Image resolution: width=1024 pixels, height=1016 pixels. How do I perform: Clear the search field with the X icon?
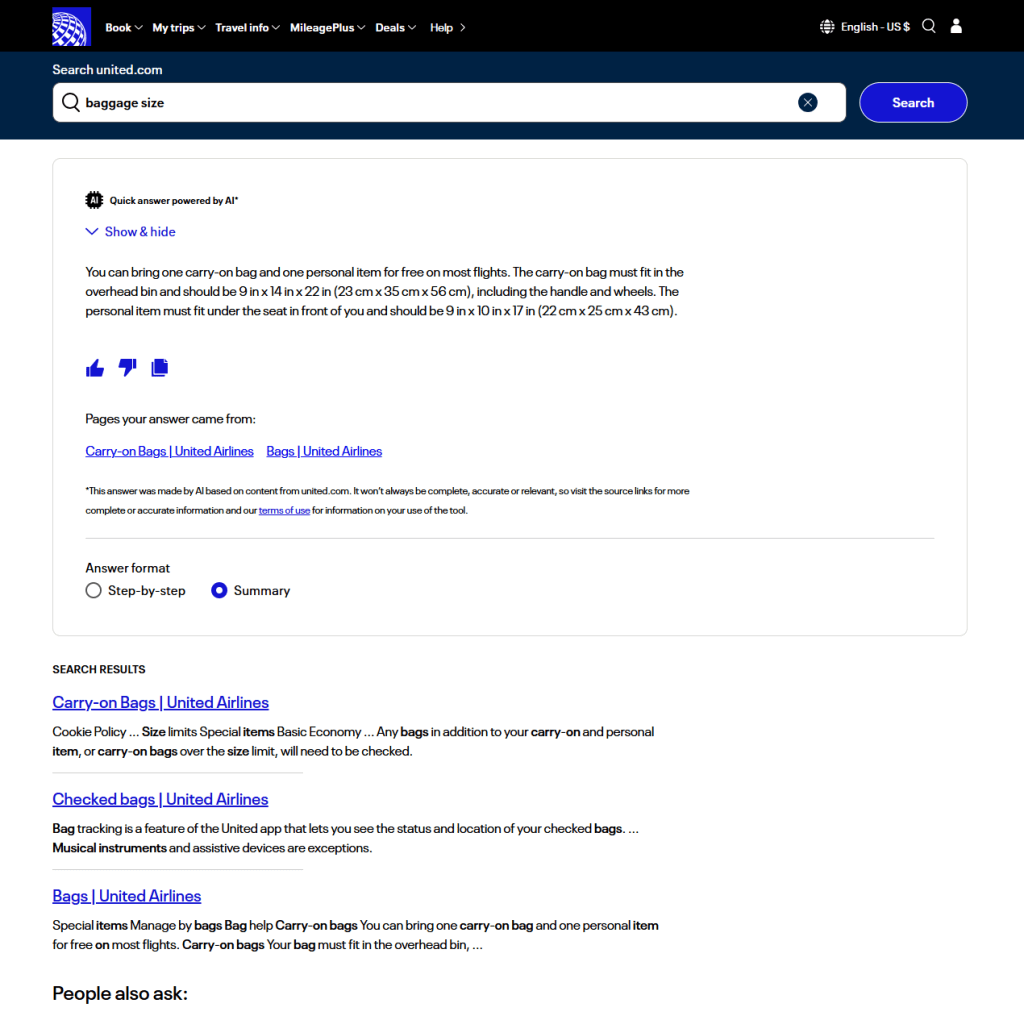pos(807,102)
